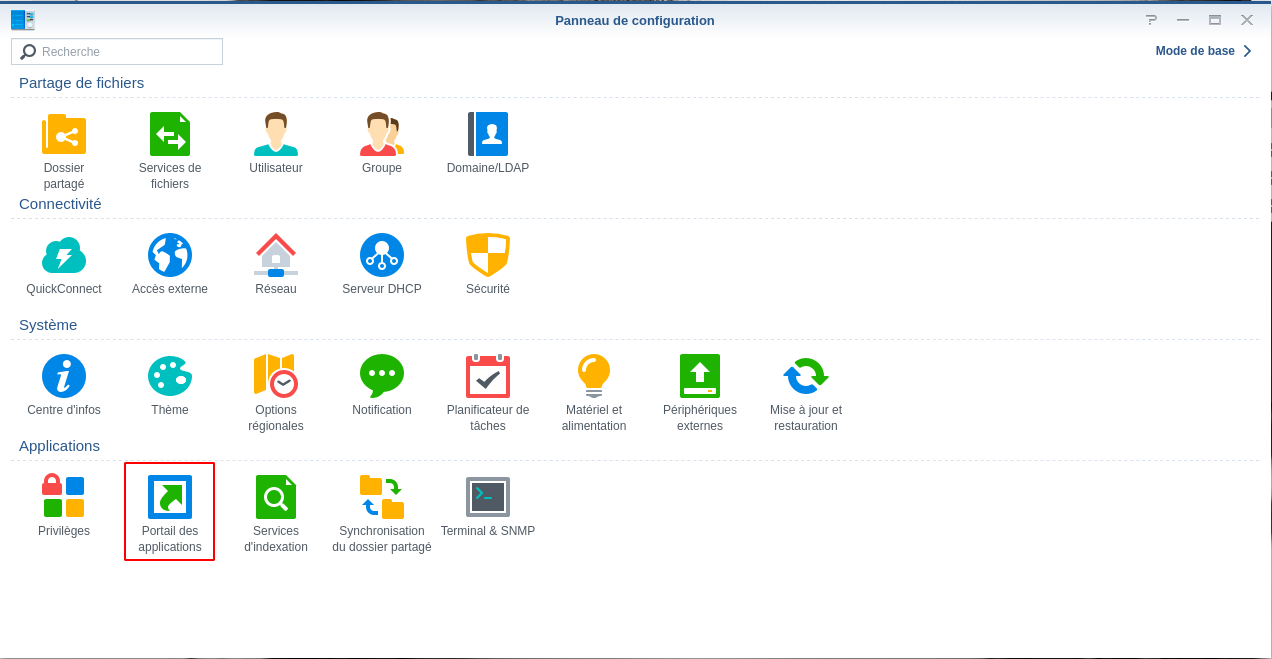Screen dimensions: 1272x659
Task: Open the Groupe settings
Action: [382, 135]
